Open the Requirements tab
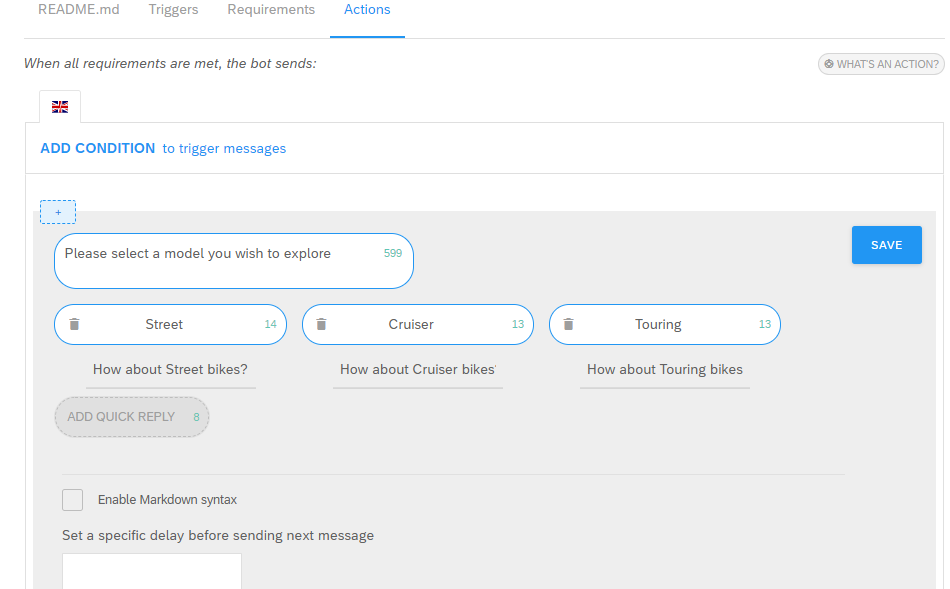The height and width of the screenshot is (589, 950). [x=271, y=10]
